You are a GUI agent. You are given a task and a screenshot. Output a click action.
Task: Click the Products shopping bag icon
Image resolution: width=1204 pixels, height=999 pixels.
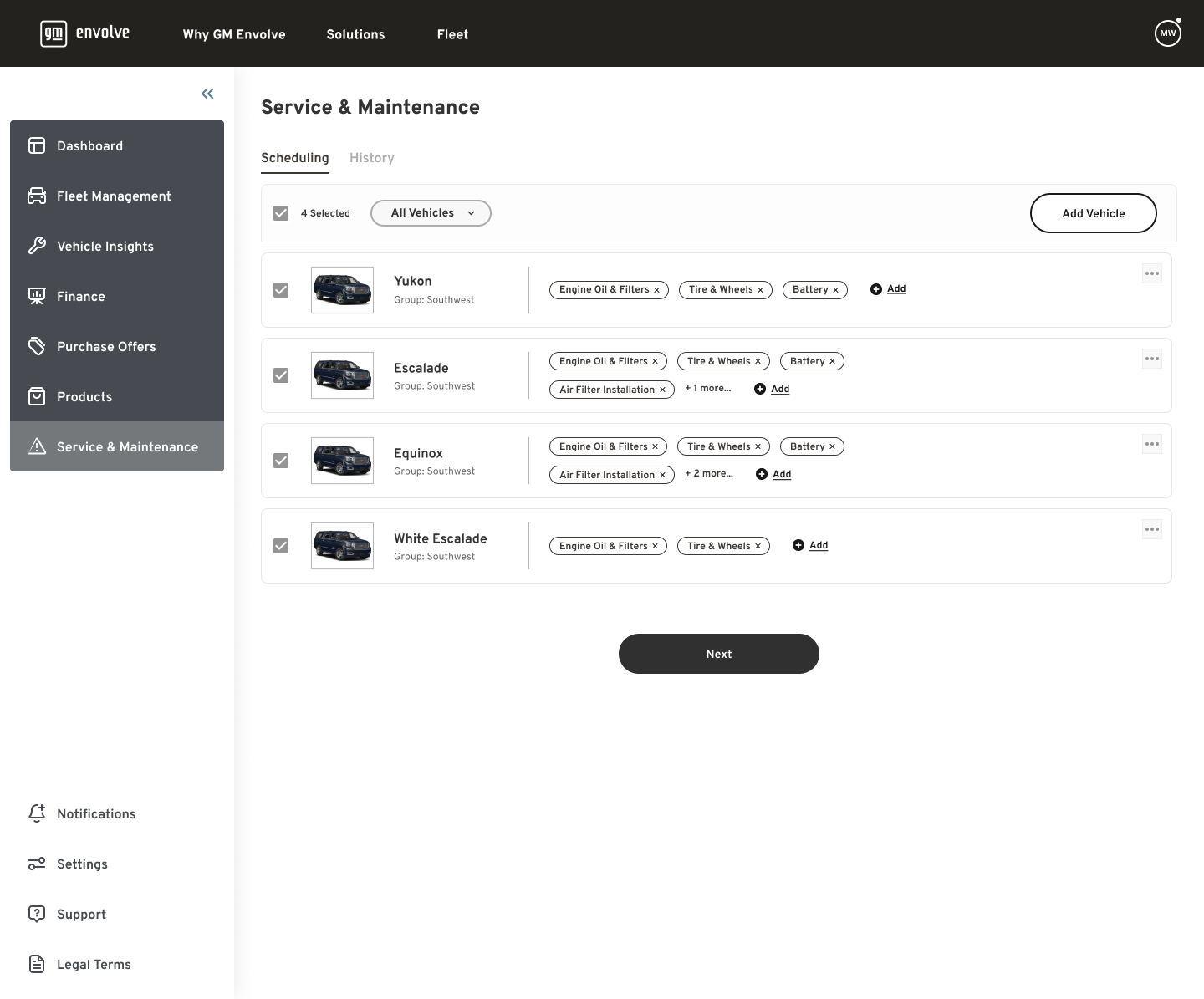coord(37,396)
